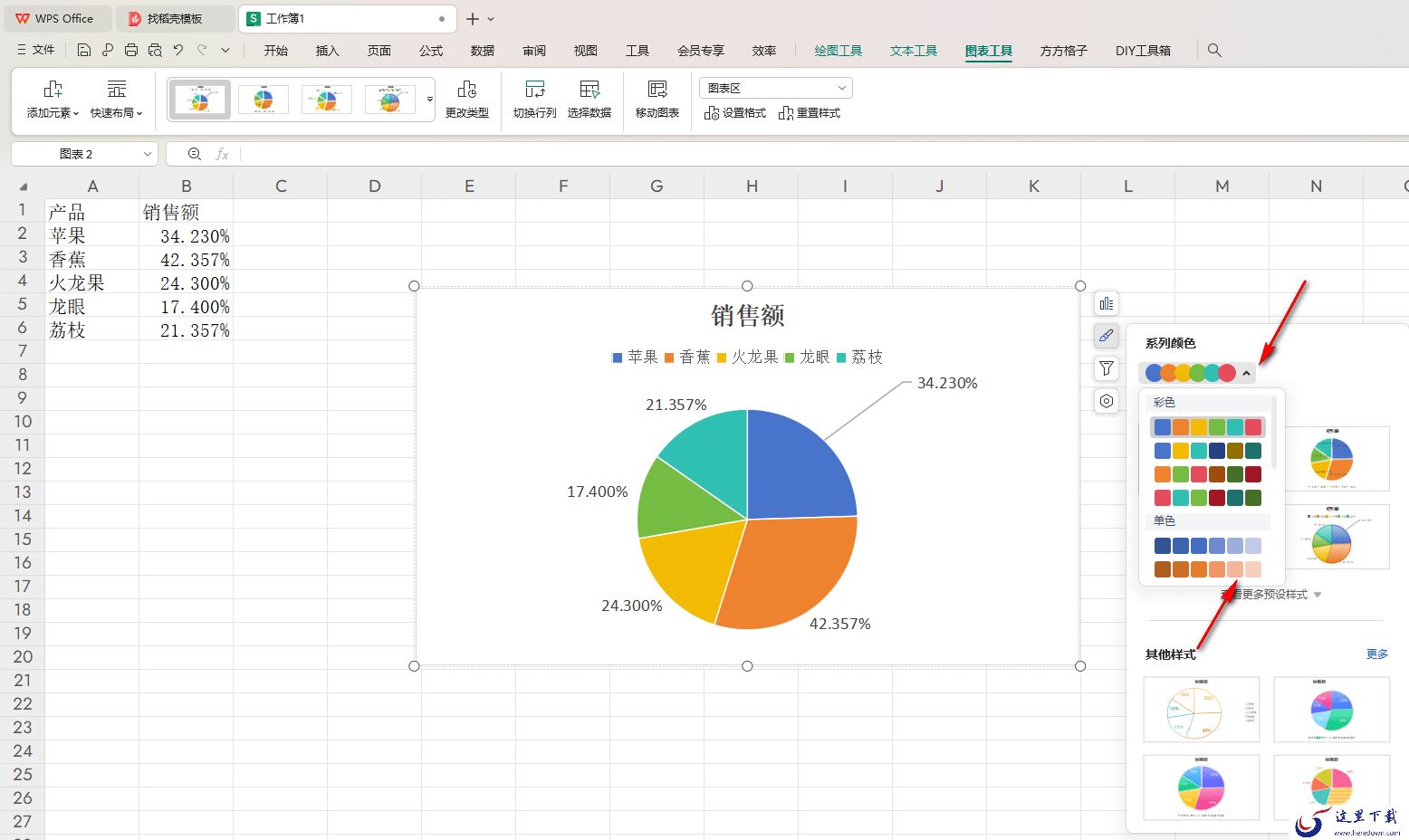
Task: Select the second chart style thumbnail in ribbon
Action: [264, 99]
